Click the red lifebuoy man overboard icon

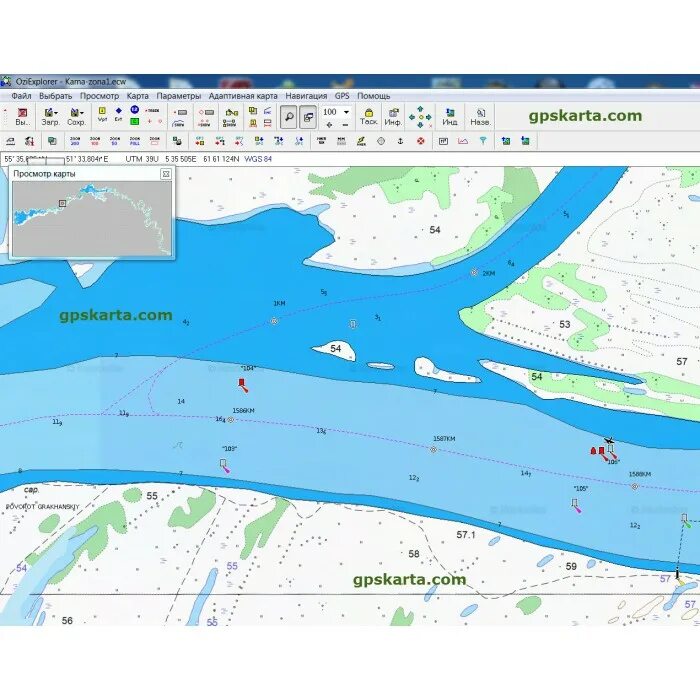[x=421, y=141]
